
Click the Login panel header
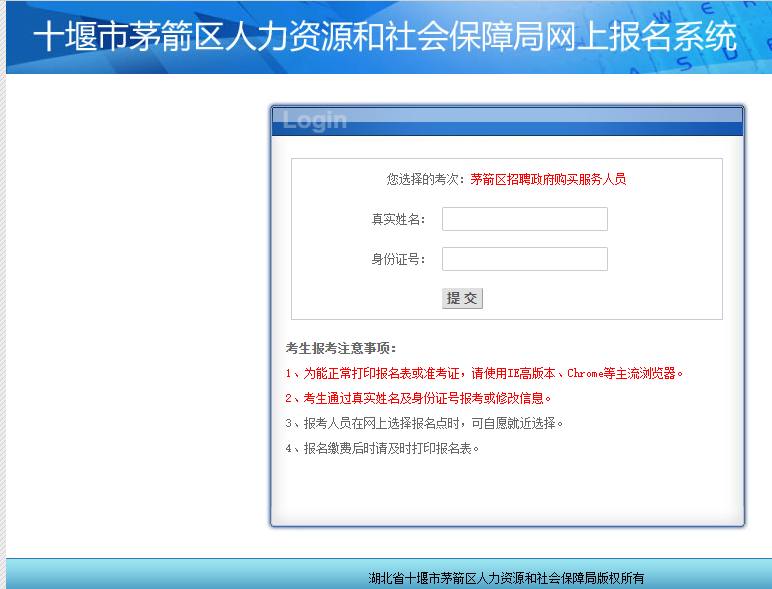point(507,121)
